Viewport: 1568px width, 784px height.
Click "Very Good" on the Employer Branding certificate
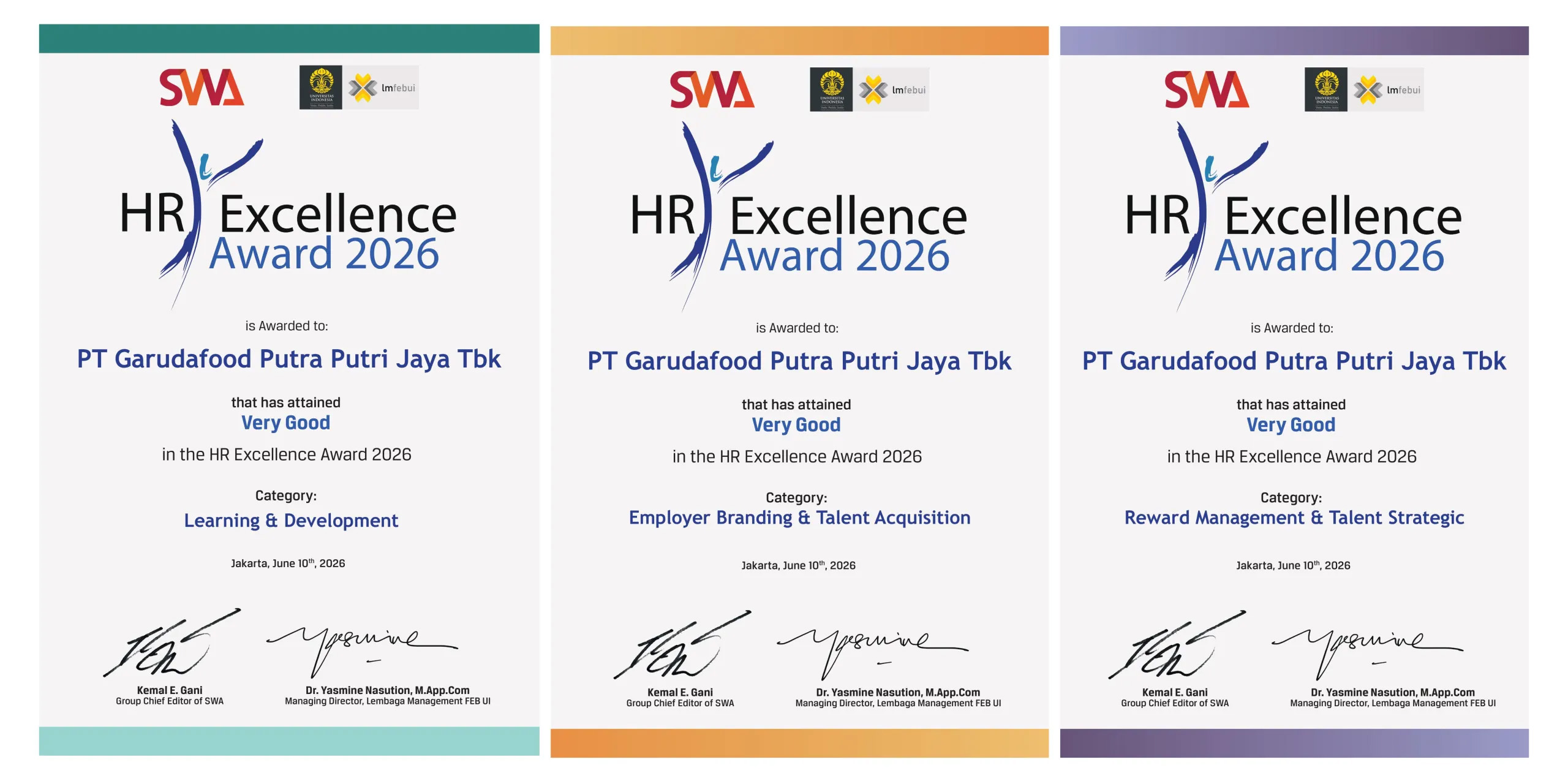796,425
